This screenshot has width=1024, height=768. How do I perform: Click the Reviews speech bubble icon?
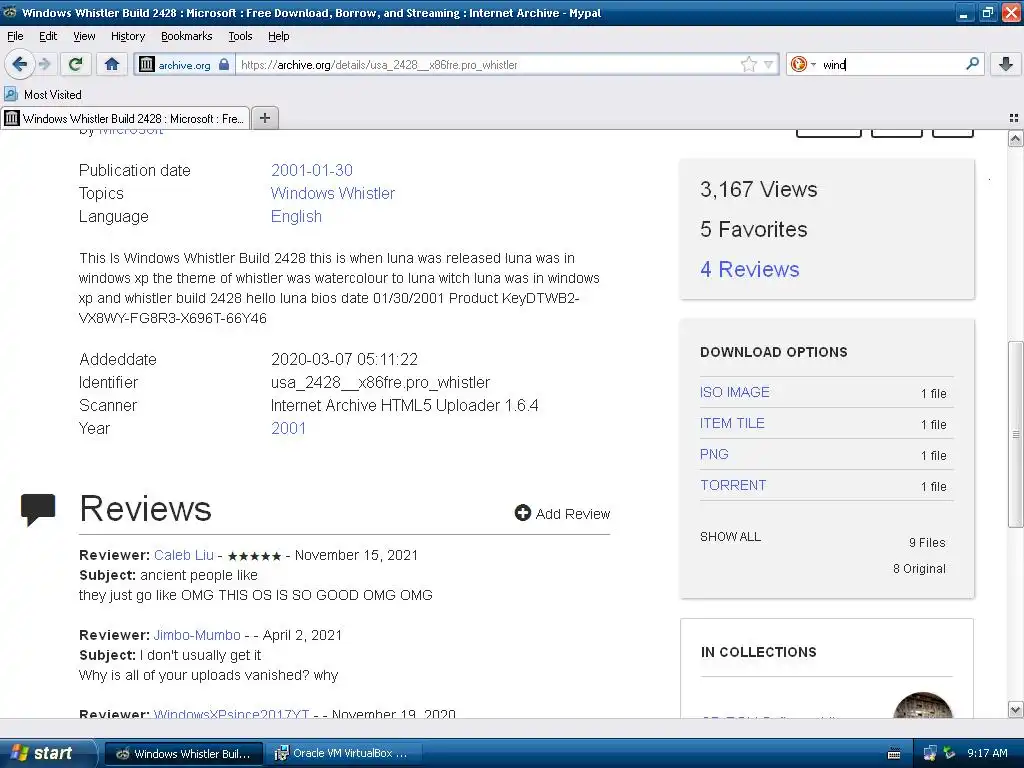pos(38,510)
